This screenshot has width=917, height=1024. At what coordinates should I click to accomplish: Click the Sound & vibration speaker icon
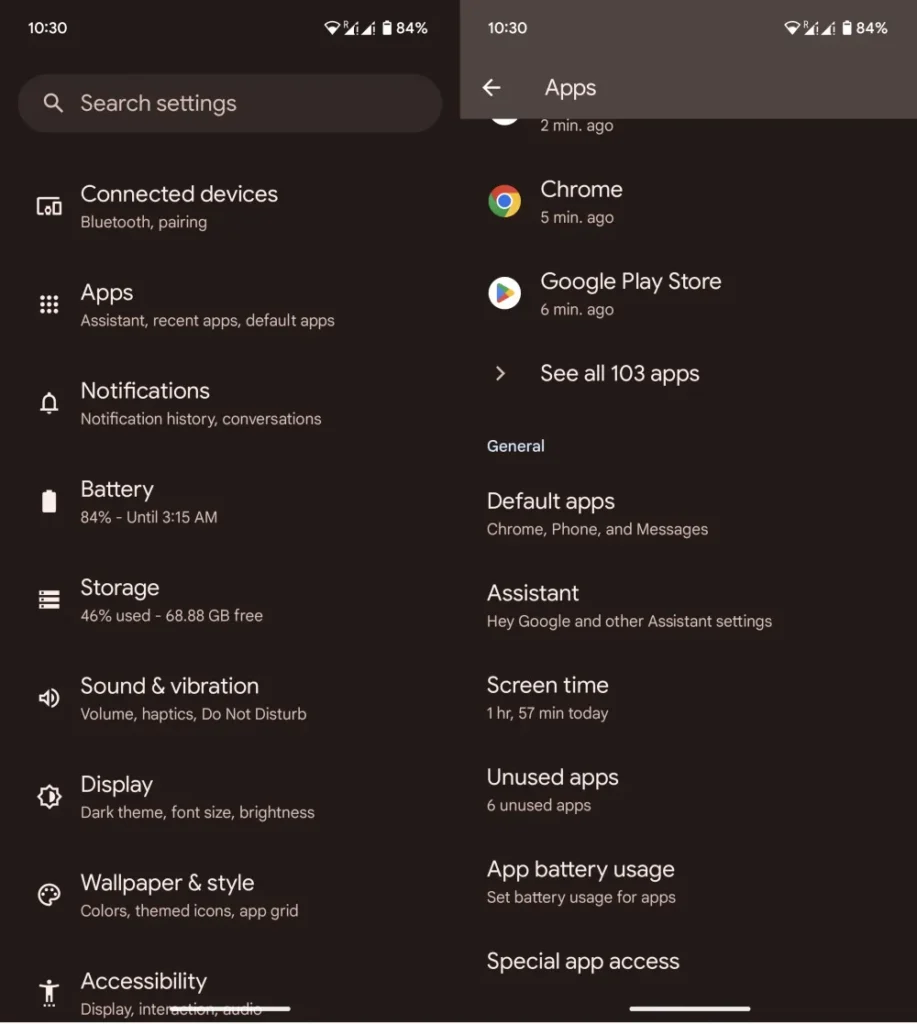[49, 698]
